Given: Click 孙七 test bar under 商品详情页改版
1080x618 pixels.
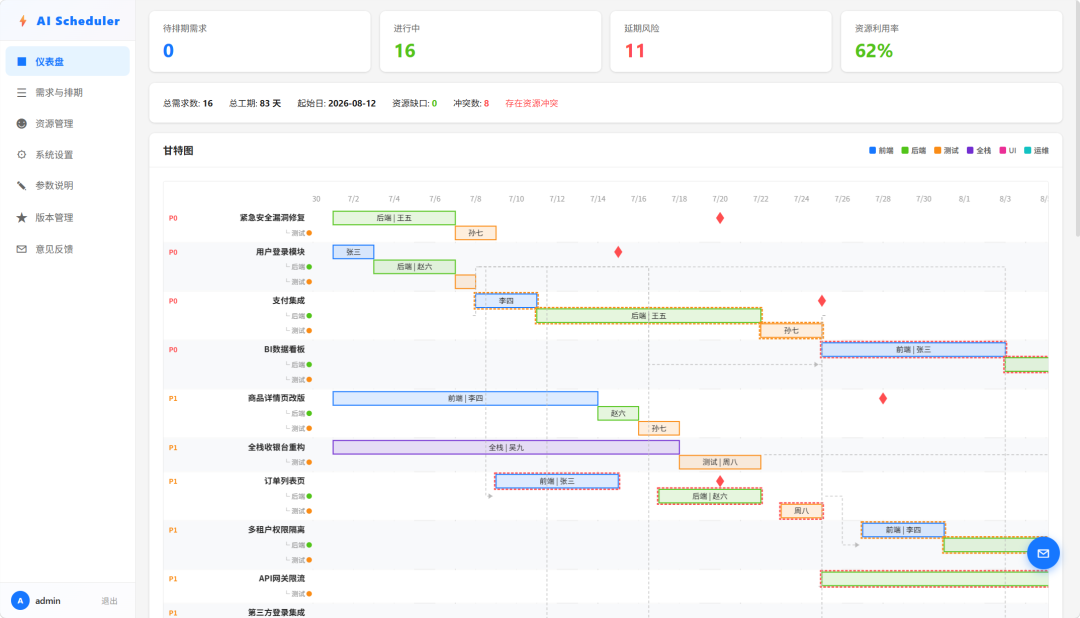Looking at the screenshot, I should click(658, 429).
